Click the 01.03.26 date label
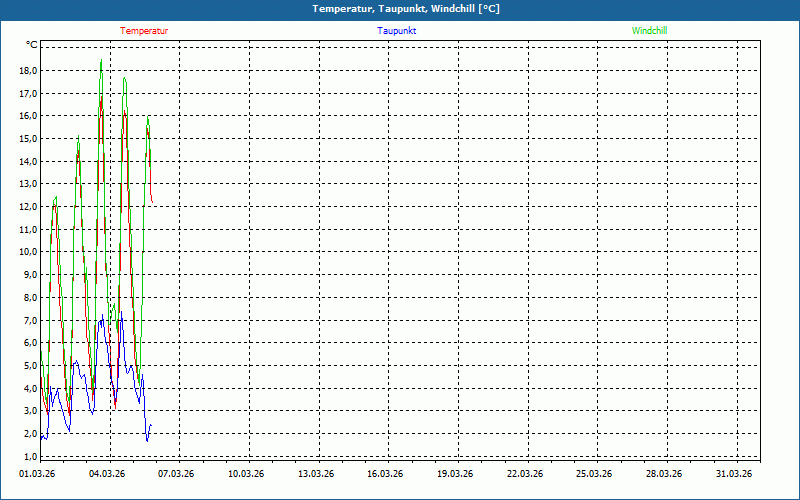The height and width of the screenshot is (500, 800). tap(37, 474)
